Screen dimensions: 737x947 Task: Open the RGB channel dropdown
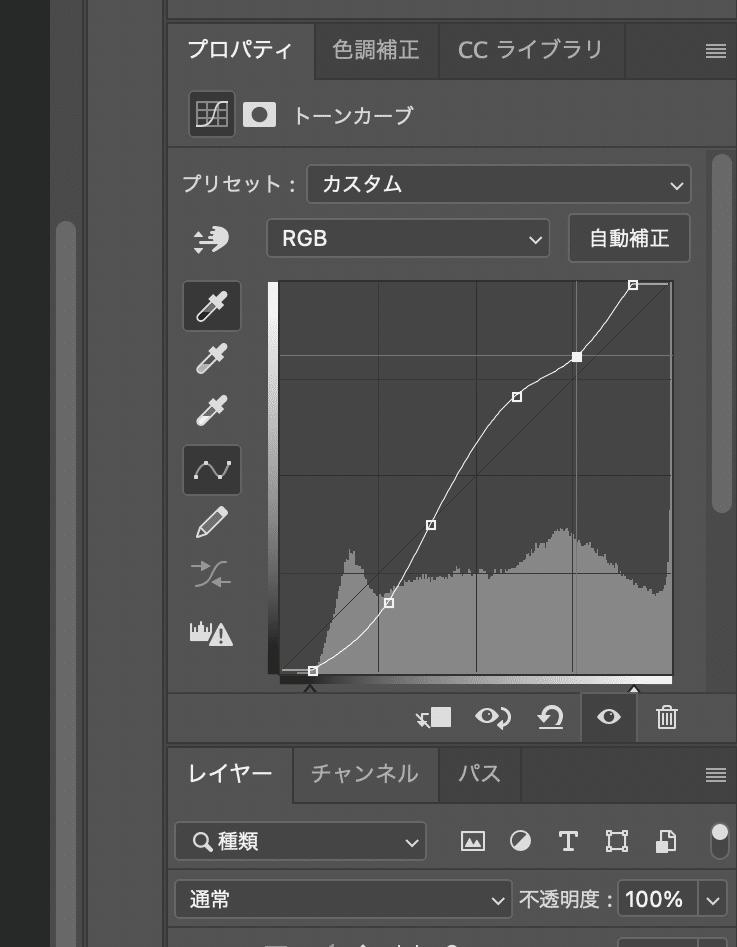pyautogui.click(x=408, y=239)
